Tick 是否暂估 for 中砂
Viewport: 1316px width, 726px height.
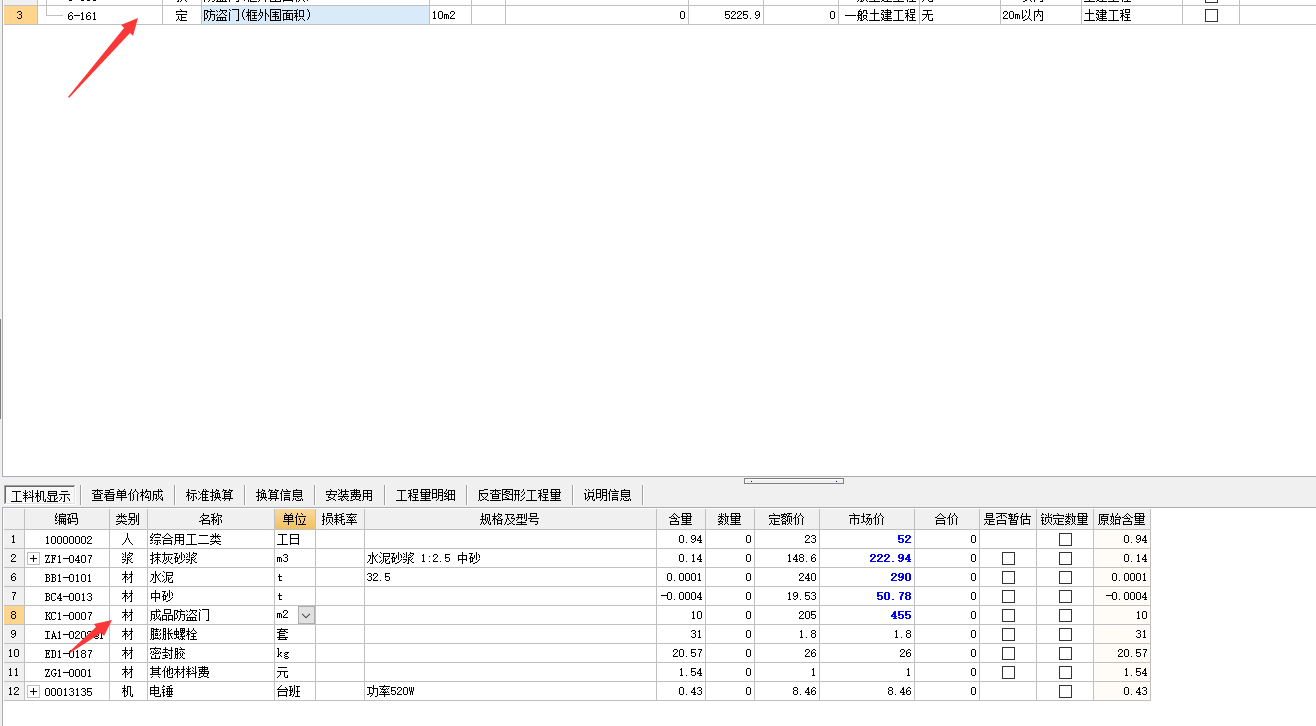[1008, 596]
